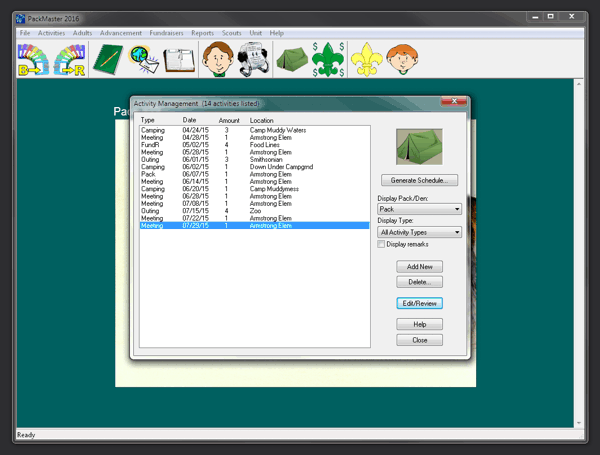Image resolution: width=600 pixels, height=455 pixels.
Task: Select the Meeting 04/28/15 row
Action: 254,137
